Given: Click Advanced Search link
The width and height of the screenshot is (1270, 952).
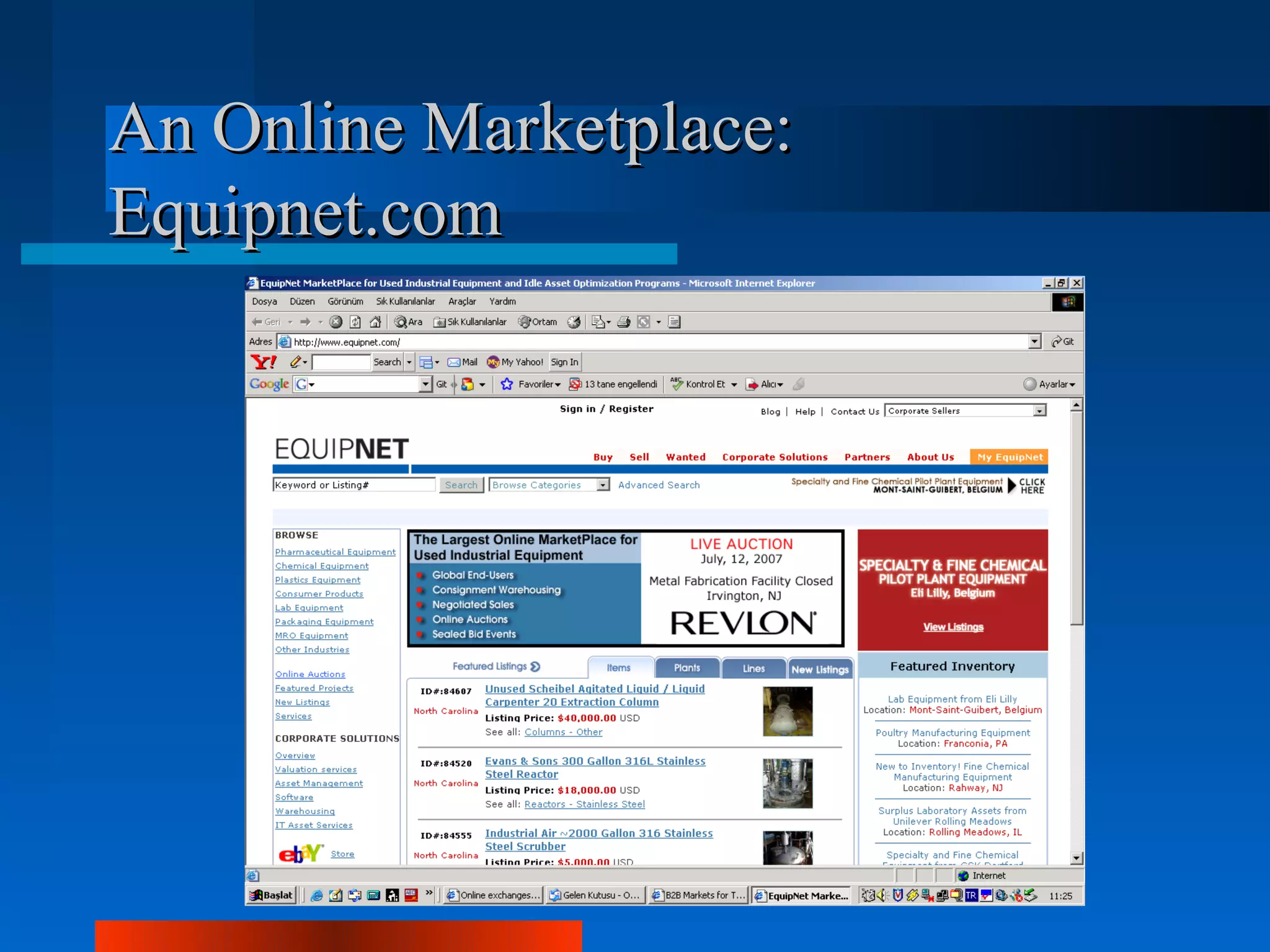Looking at the screenshot, I should coord(659,485).
